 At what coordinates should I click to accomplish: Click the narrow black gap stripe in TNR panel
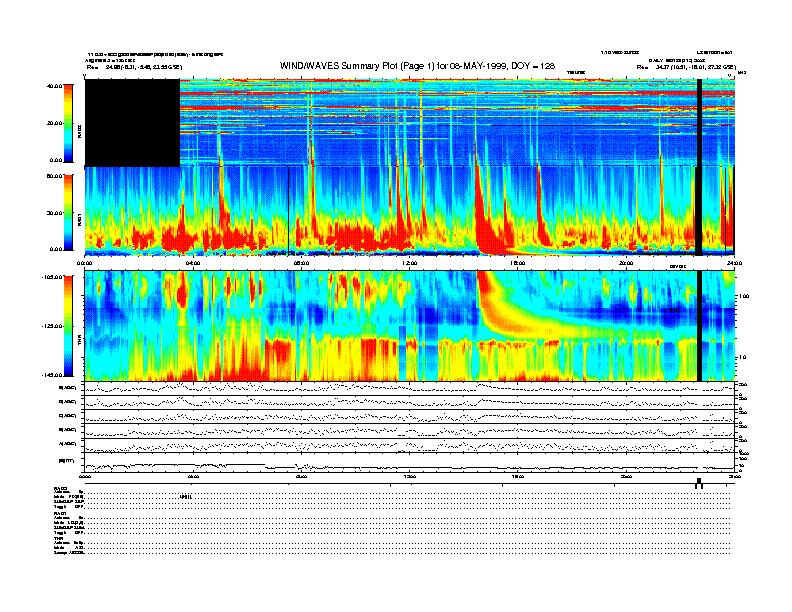(700, 326)
